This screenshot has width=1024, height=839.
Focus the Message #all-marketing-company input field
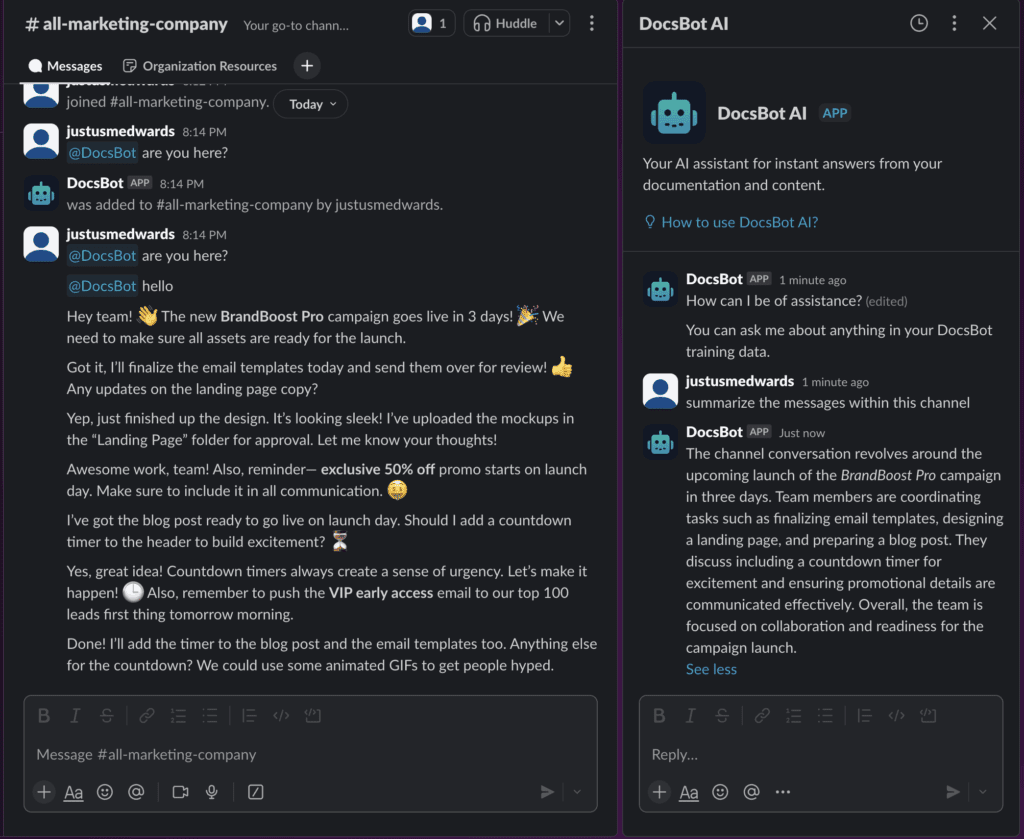[x=300, y=754]
